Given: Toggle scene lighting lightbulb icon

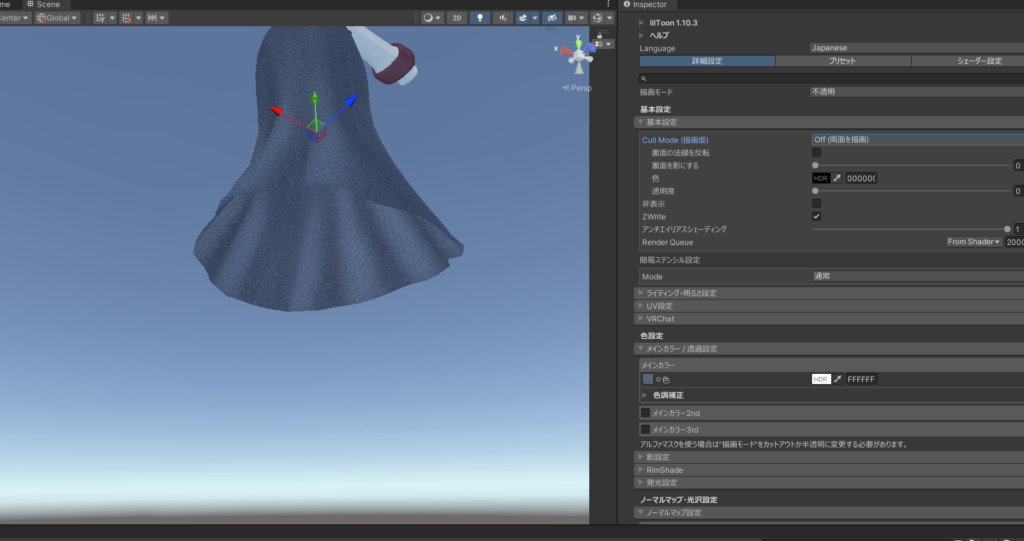Looking at the screenshot, I should click(x=480, y=18).
